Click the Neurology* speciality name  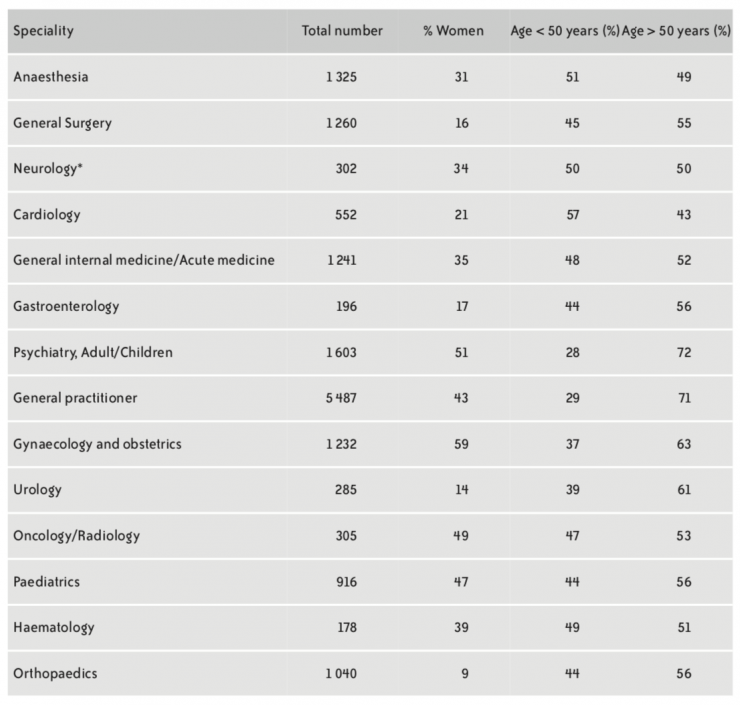coord(46,169)
